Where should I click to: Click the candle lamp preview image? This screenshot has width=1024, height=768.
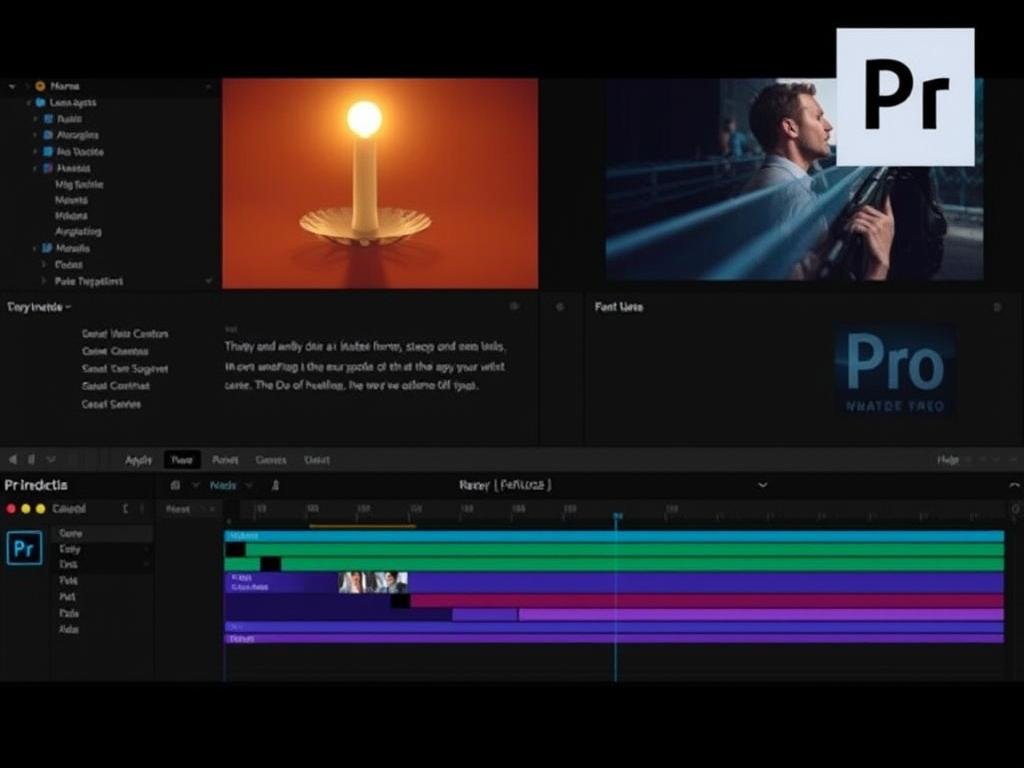(380, 183)
